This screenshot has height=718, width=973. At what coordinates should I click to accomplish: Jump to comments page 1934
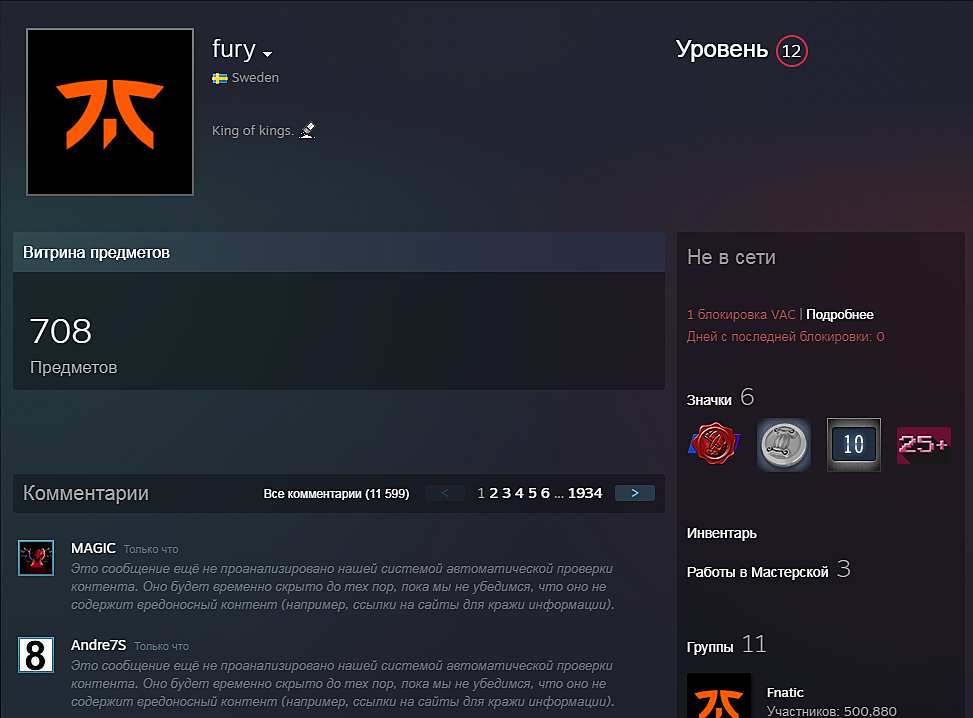tap(585, 493)
